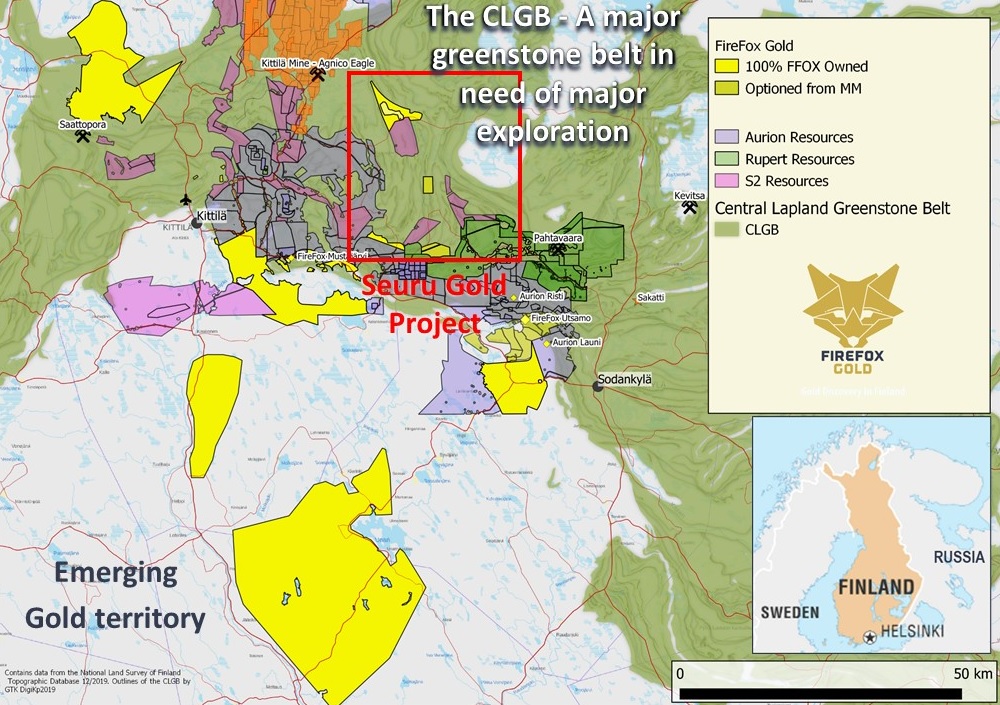Click the 'Aurion Risti' map label
Image resolution: width=1000 pixels, height=705 pixels.
[541, 296]
